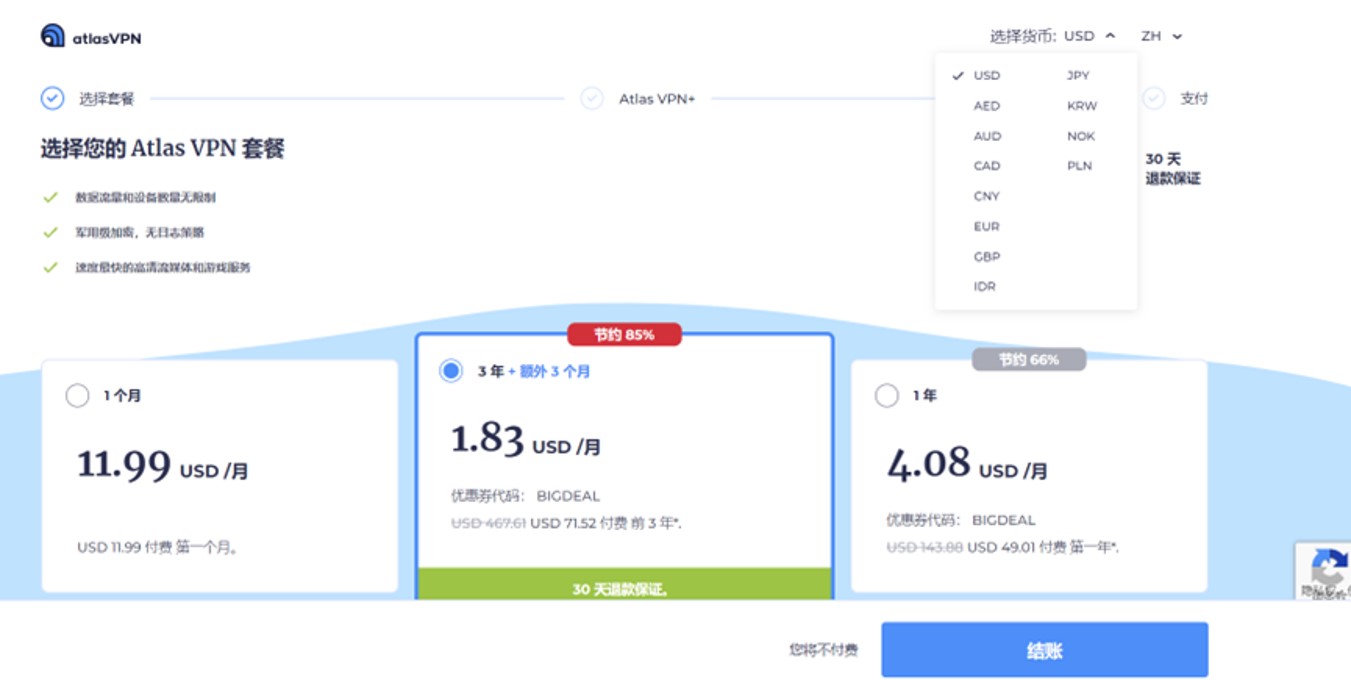Select JPY currency option

[1078, 76]
